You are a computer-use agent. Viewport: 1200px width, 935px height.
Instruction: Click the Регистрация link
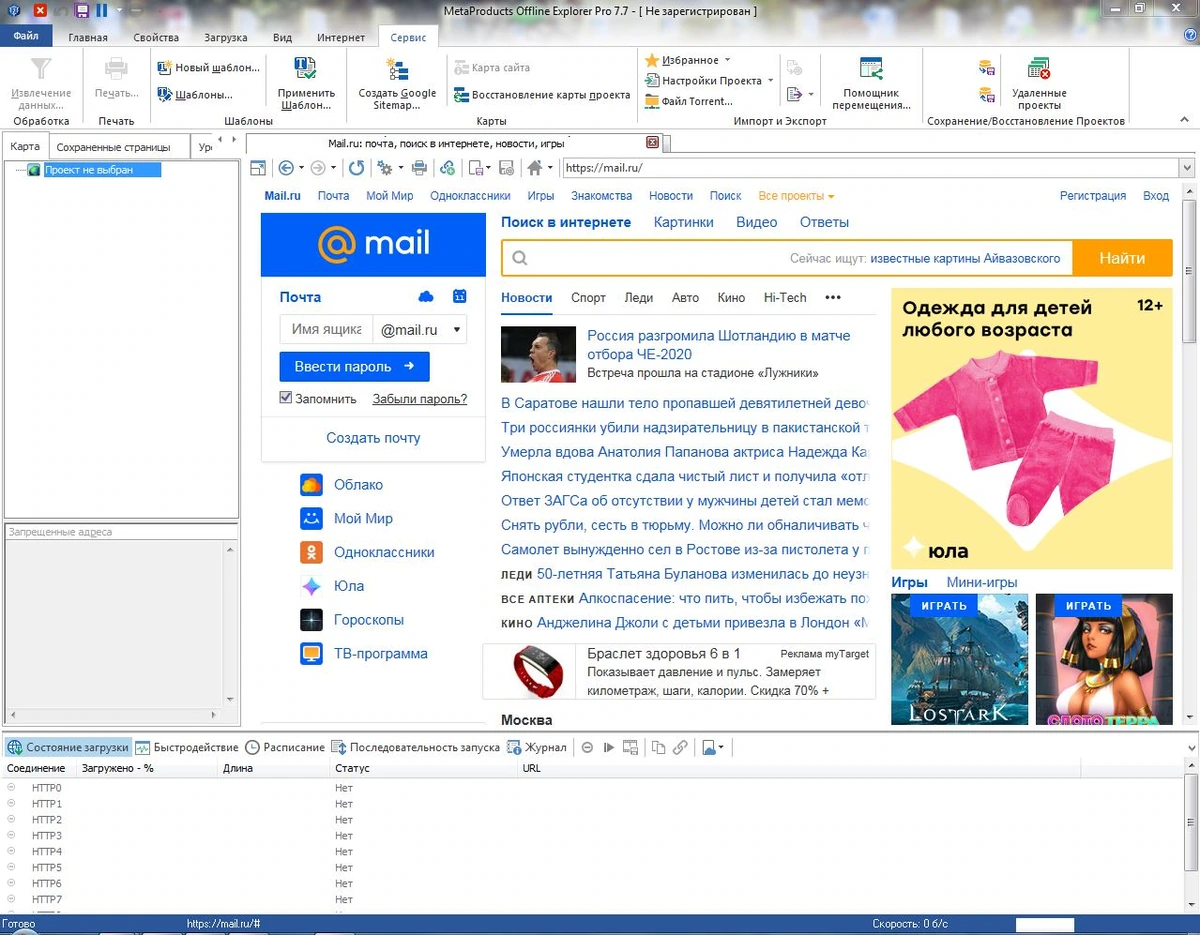coord(1093,196)
